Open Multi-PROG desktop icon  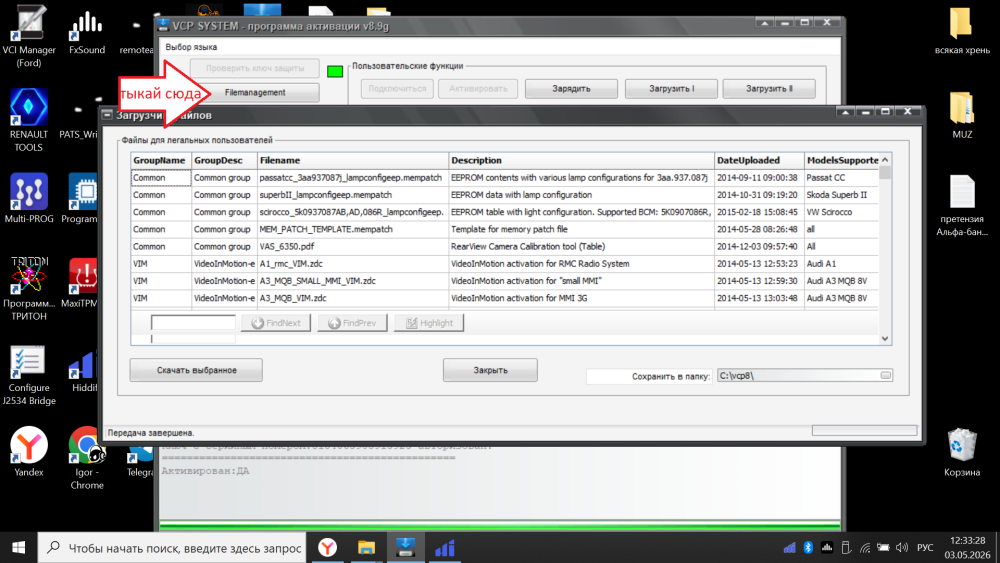click(x=29, y=198)
